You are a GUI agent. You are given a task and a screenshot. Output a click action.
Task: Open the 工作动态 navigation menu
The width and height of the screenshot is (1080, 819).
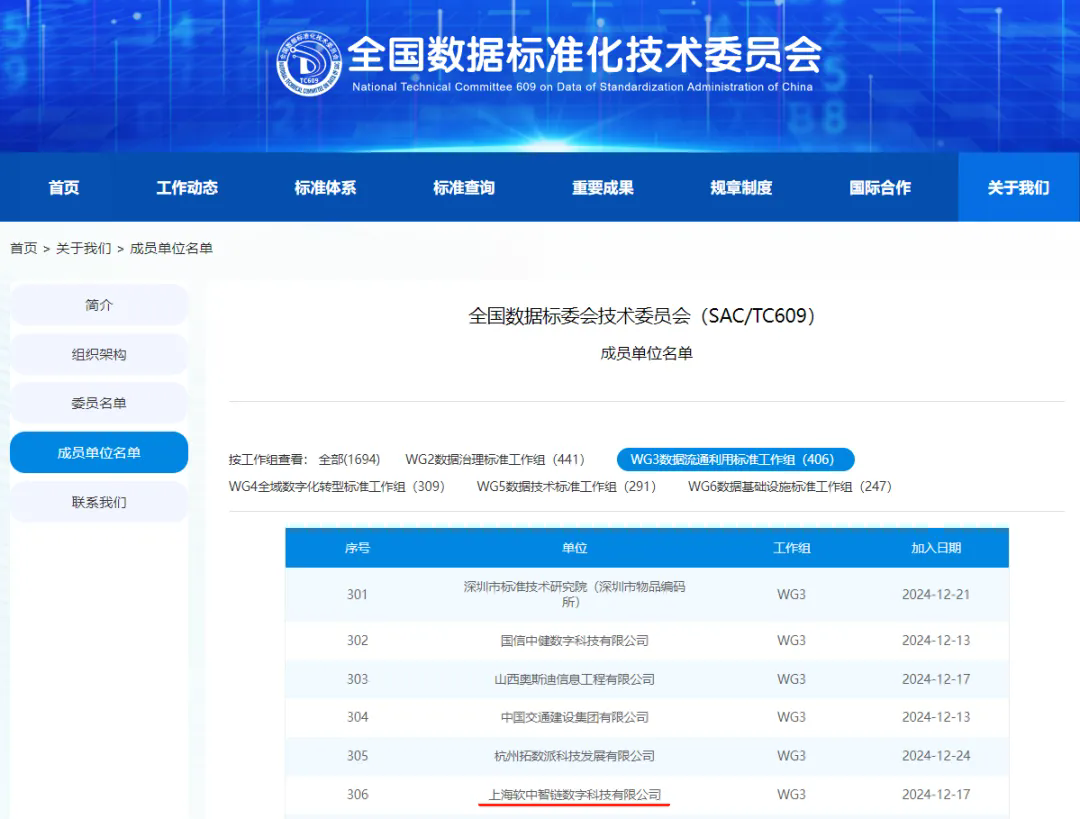coord(187,187)
